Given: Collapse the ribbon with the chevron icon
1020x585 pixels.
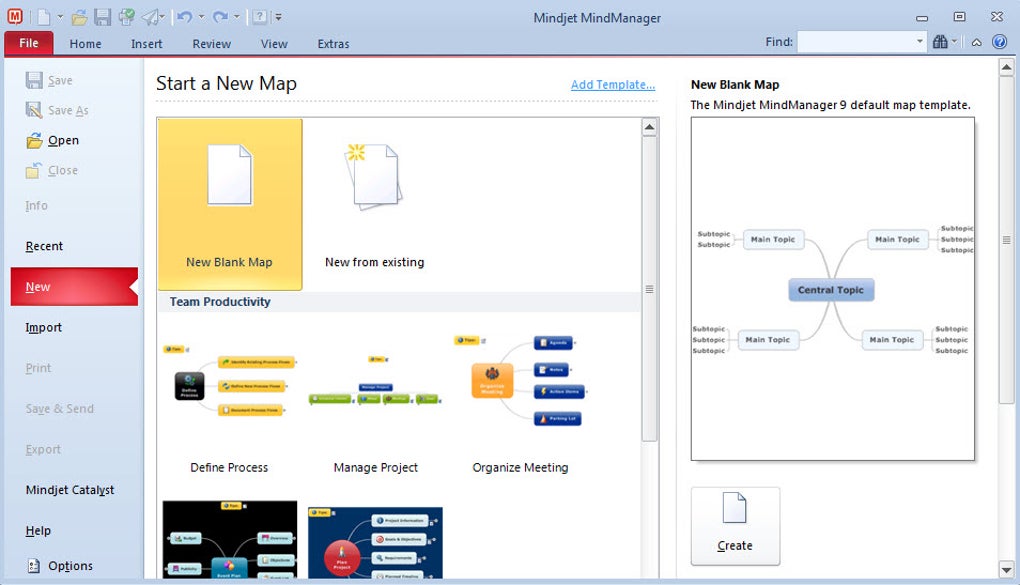Looking at the screenshot, I should pyautogui.click(x=976, y=42).
